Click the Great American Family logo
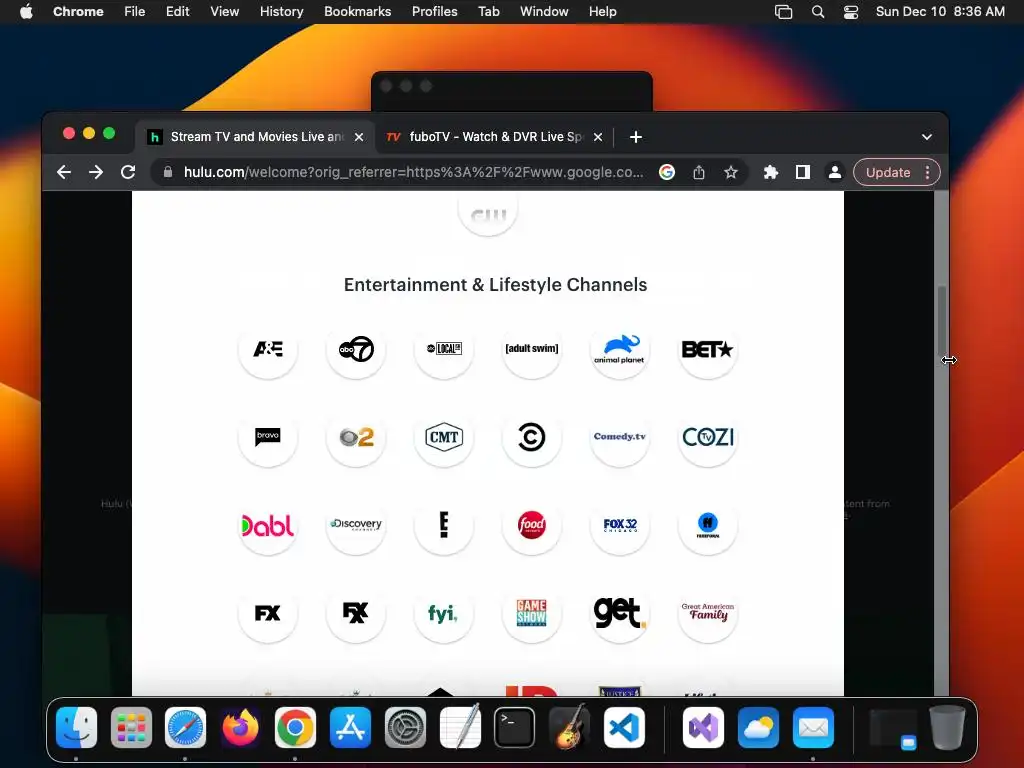1024x768 pixels. pos(707,613)
